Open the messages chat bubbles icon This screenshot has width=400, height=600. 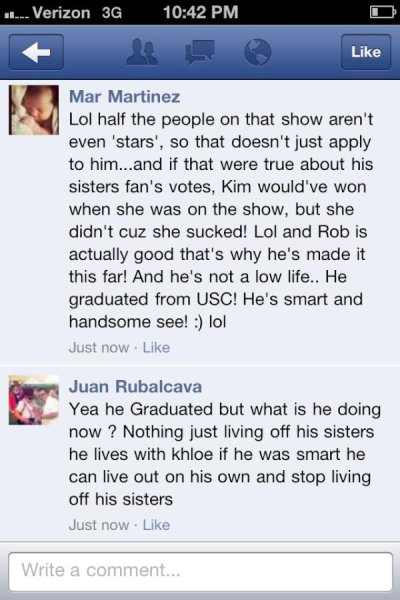pos(199,52)
